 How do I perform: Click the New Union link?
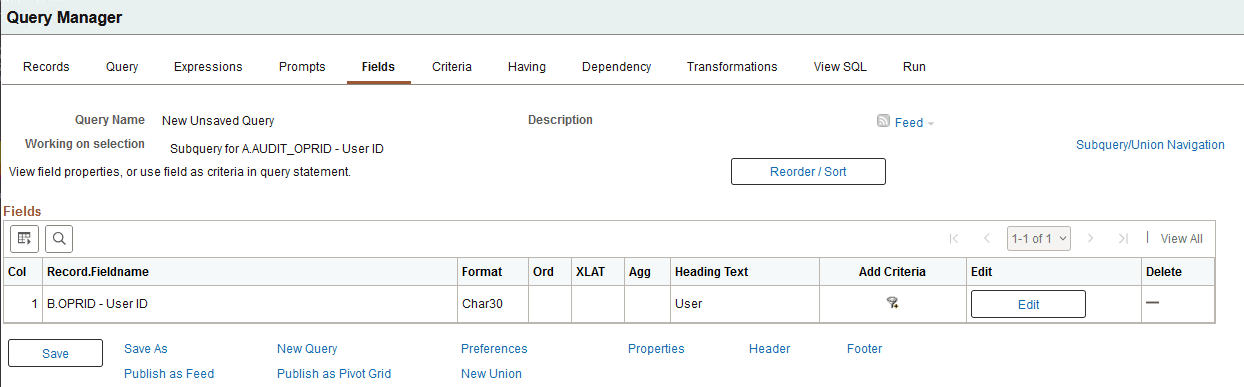pos(491,374)
